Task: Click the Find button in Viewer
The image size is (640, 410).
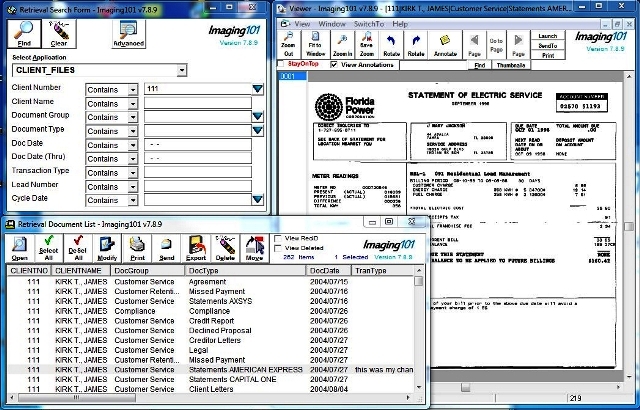Action: (x=480, y=65)
